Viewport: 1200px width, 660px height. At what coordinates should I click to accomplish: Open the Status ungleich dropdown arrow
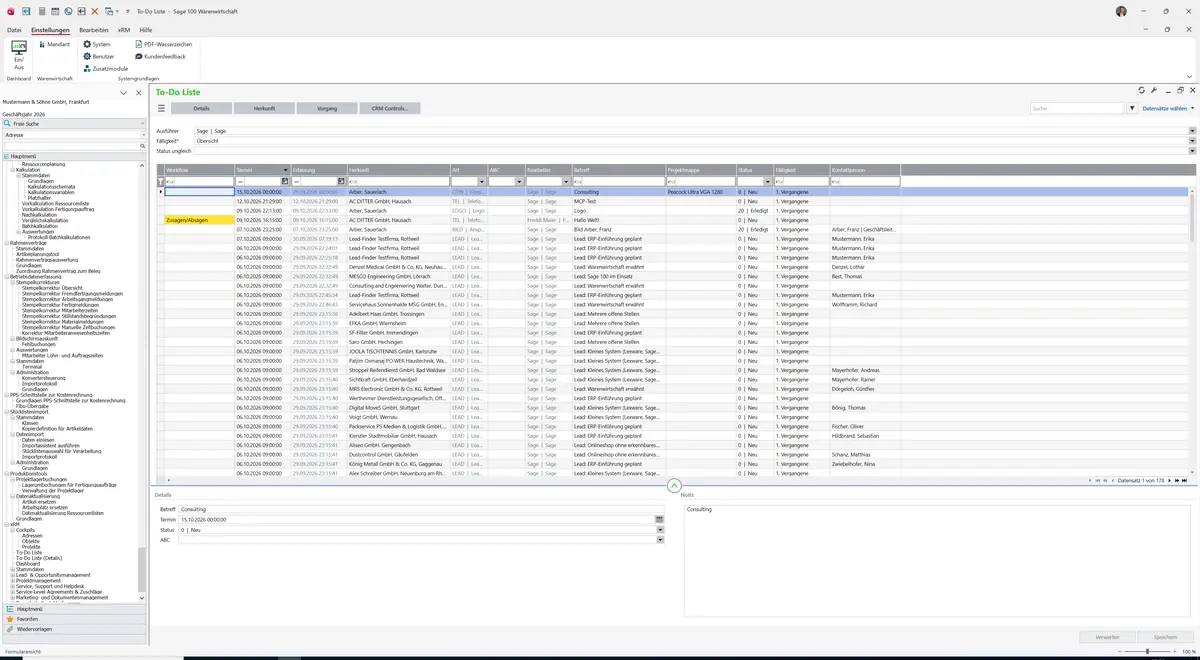1192,151
